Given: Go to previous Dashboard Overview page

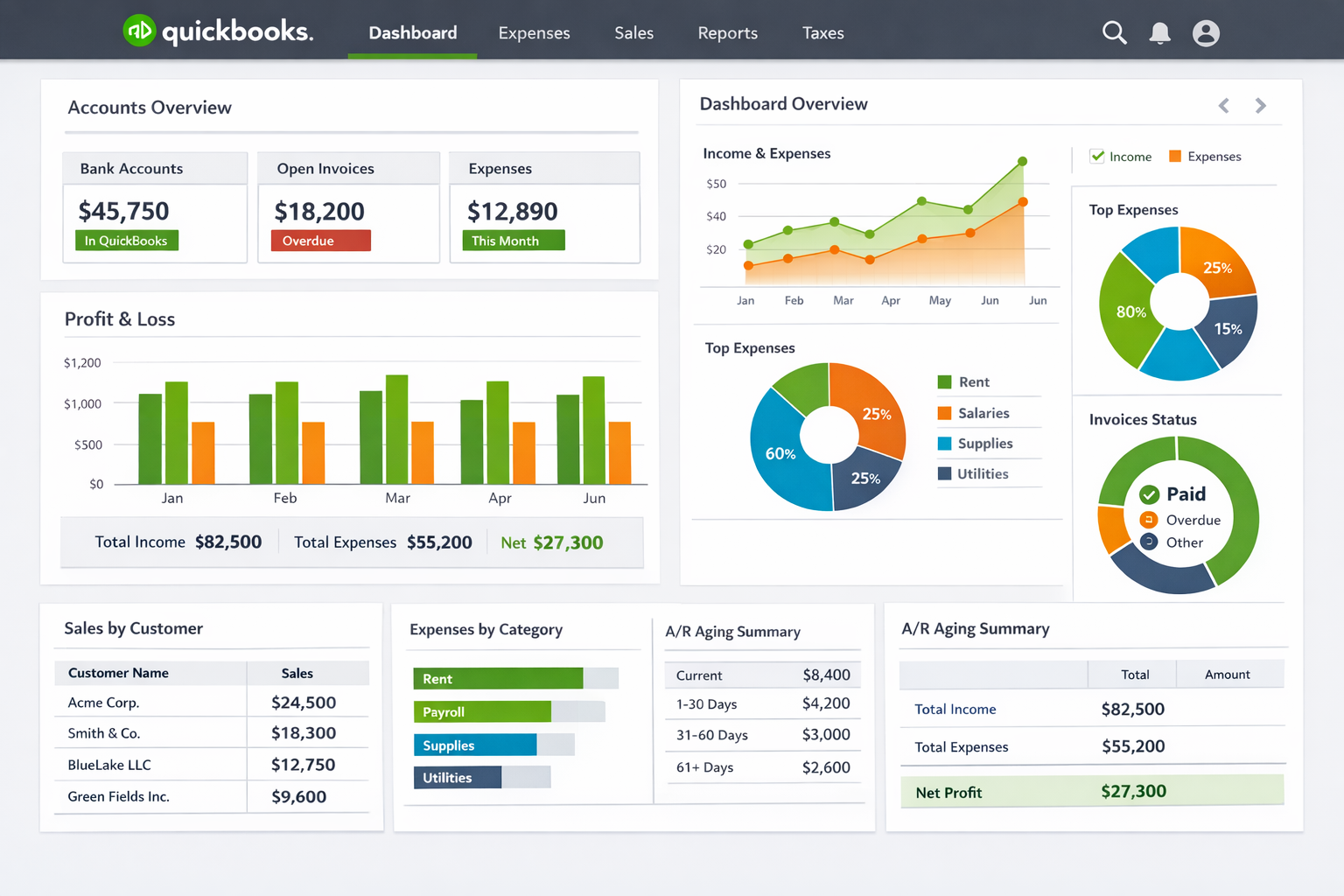Looking at the screenshot, I should point(1224,106).
